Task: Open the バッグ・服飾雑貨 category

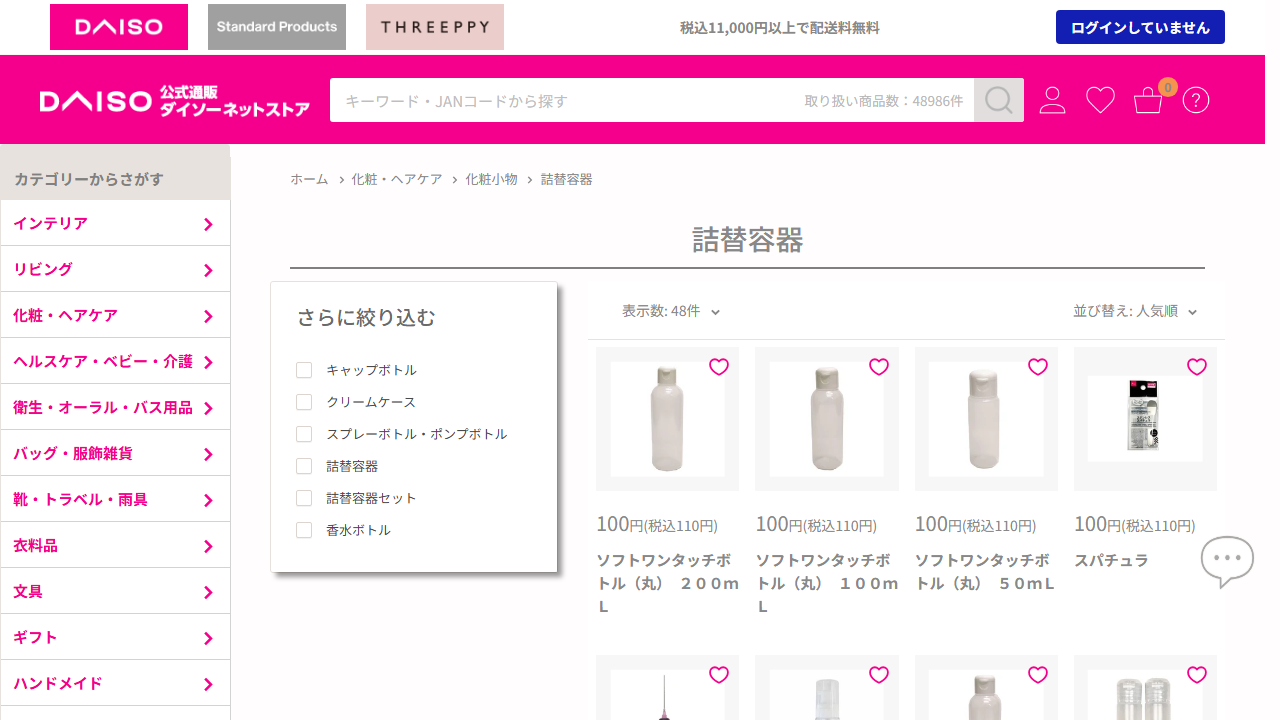Action: pos(115,453)
